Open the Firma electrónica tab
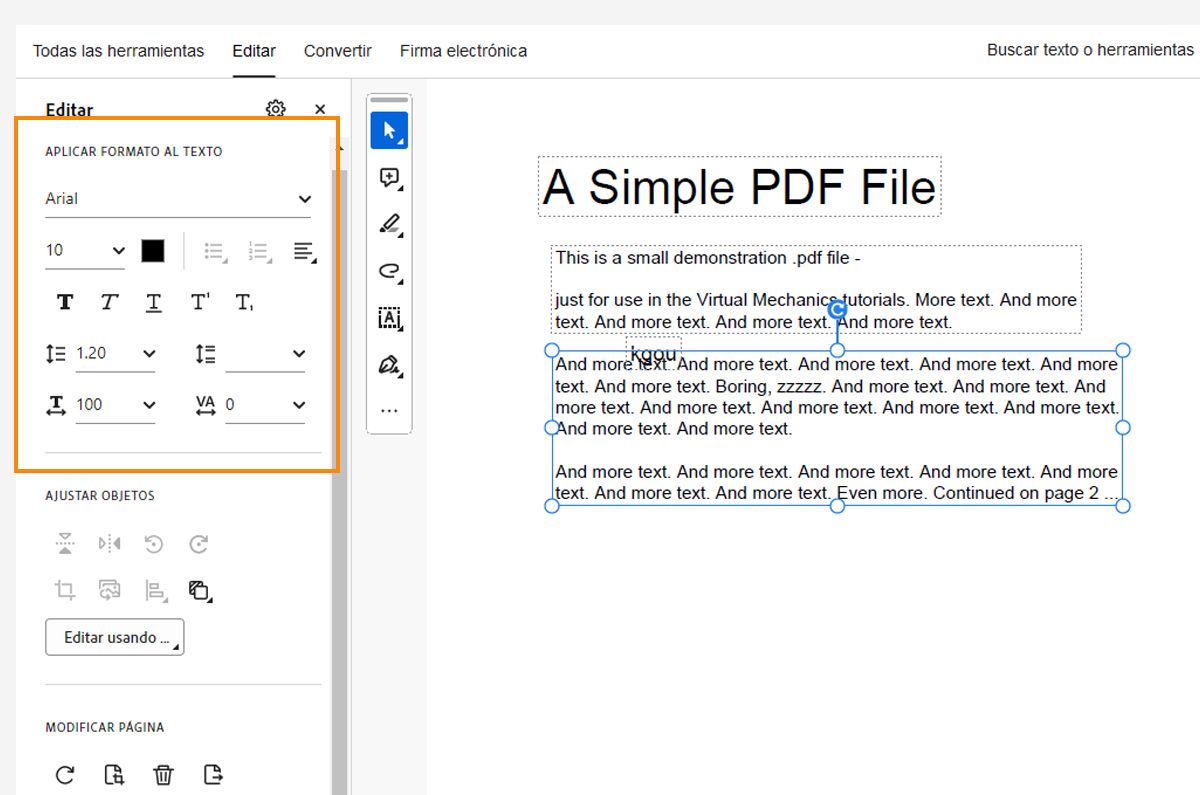 pos(463,51)
